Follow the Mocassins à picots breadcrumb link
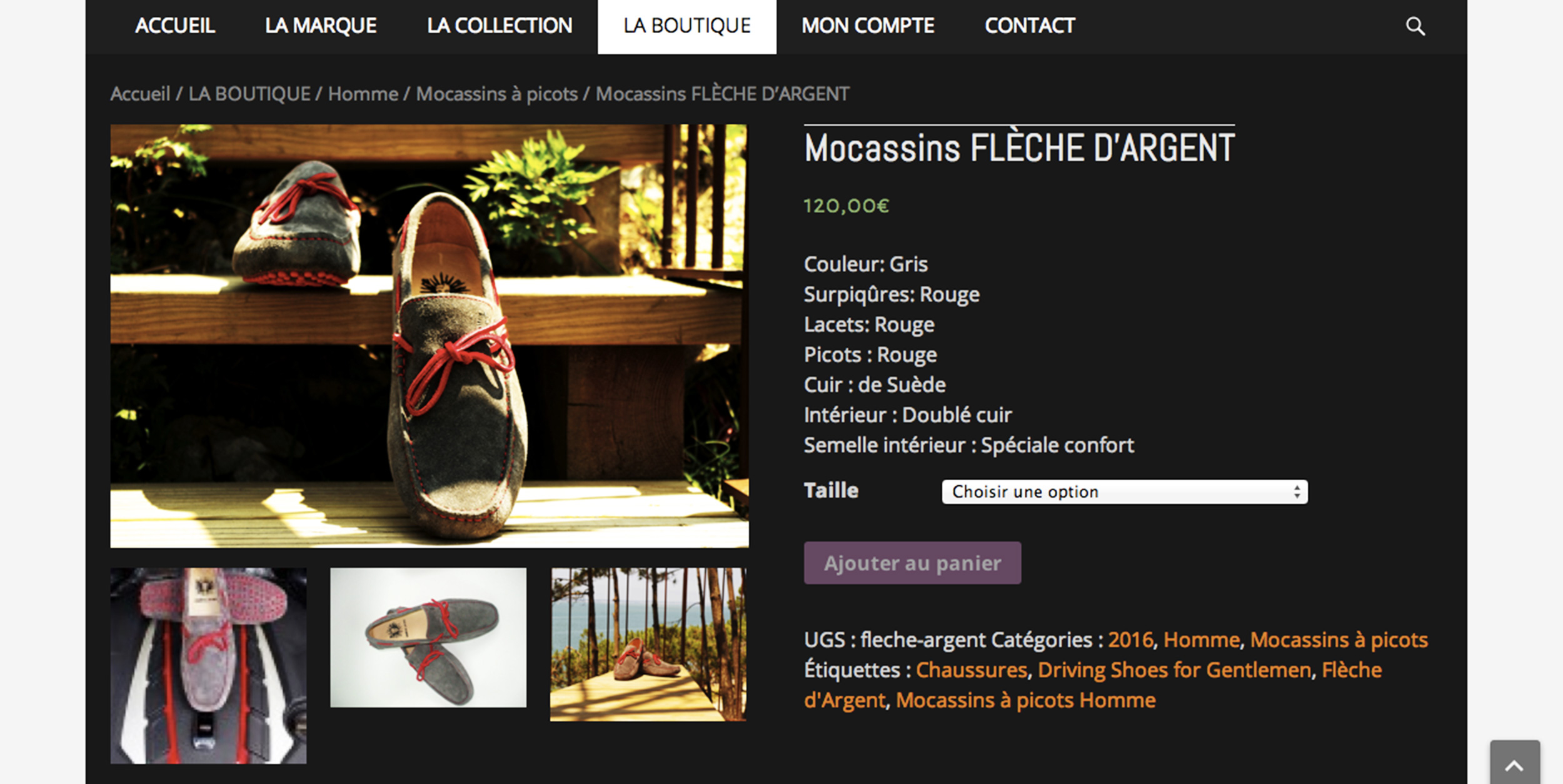Image resolution: width=1563 pixels, height=784 pixels. pyautogui.click(x=497, y=94)
